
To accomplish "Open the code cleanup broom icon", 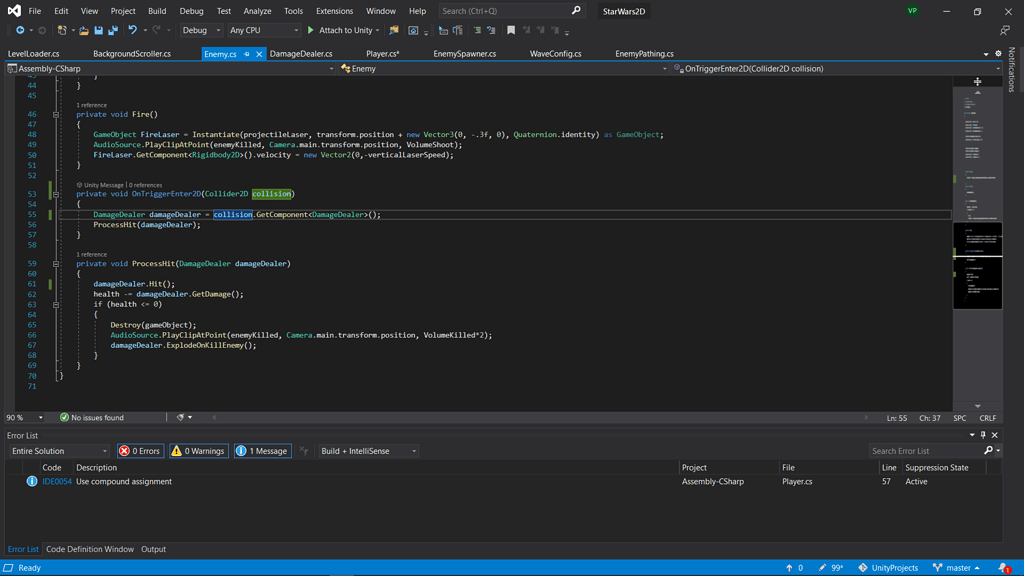I will [x=181, y=417].
